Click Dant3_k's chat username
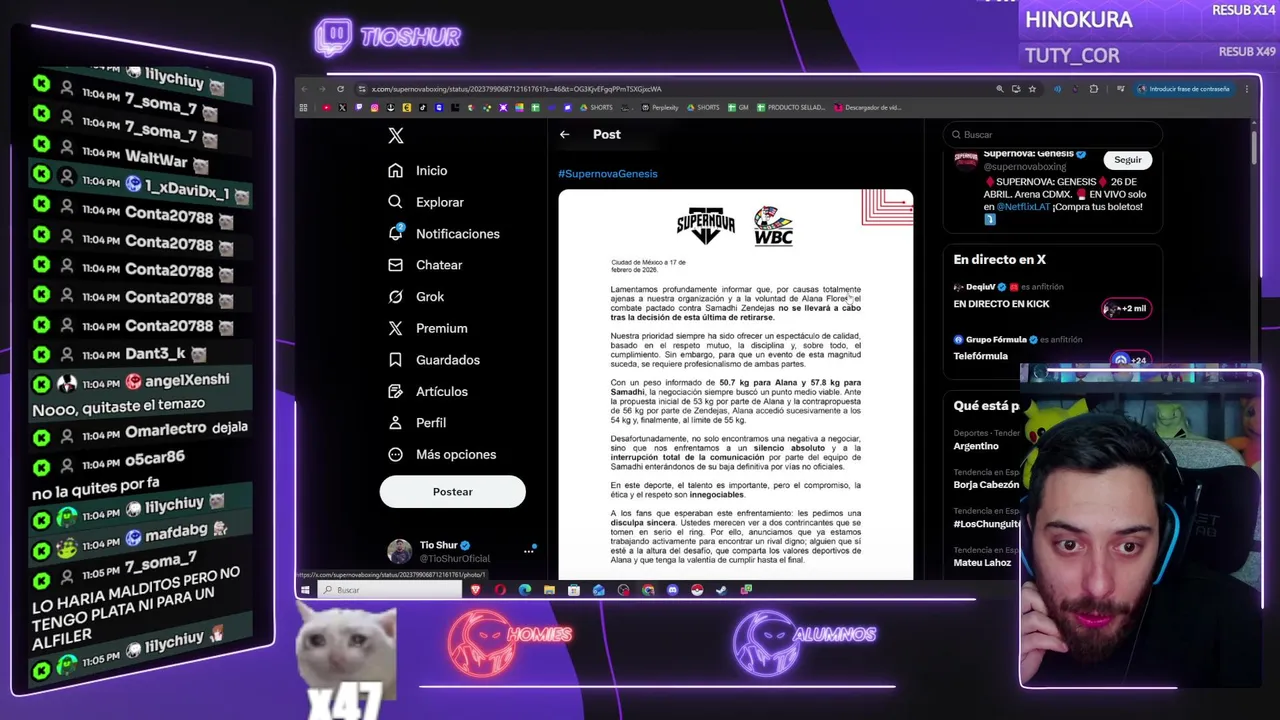Viewport: 1280px width, 720px height. 155,353
